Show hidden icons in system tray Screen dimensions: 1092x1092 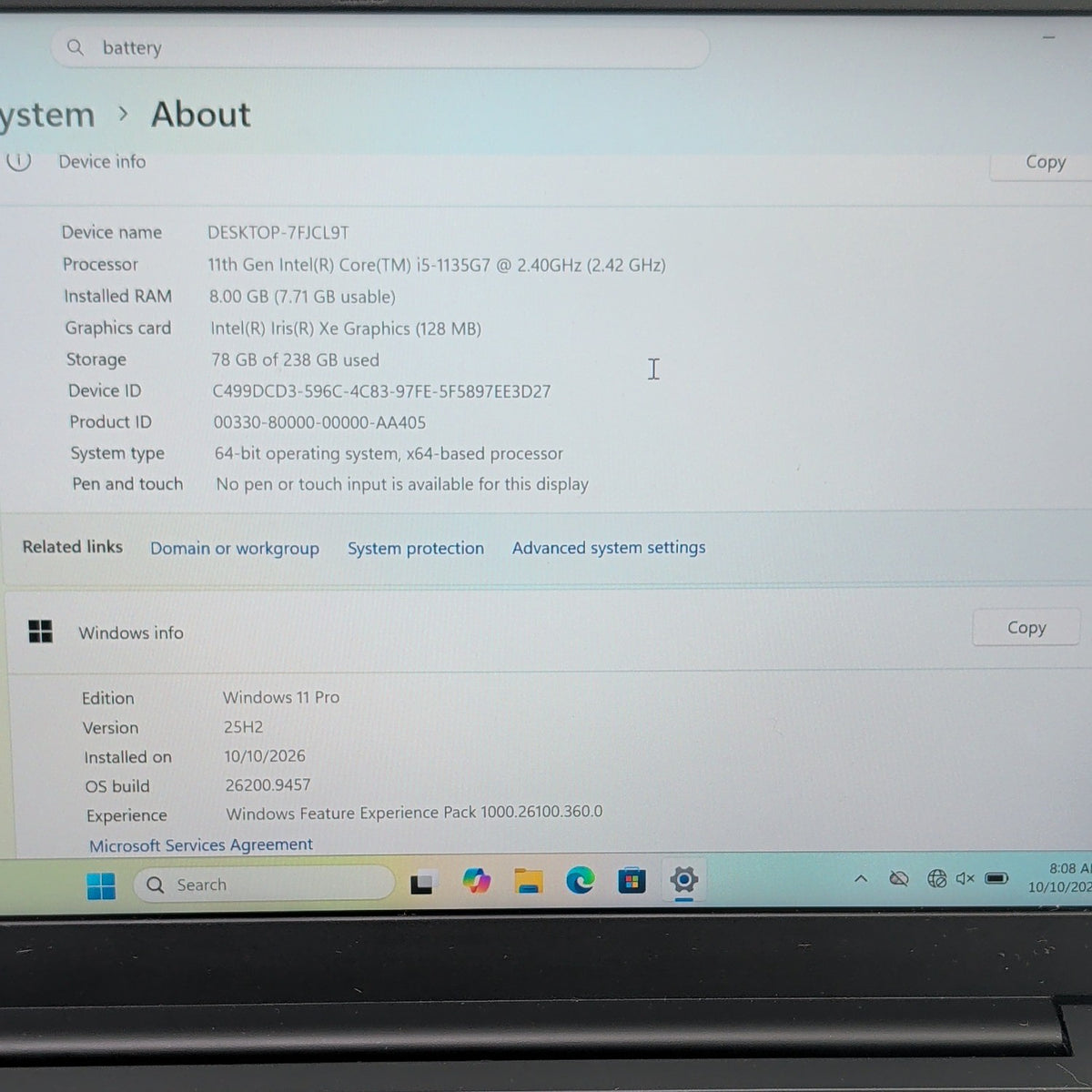pos(860,879)
